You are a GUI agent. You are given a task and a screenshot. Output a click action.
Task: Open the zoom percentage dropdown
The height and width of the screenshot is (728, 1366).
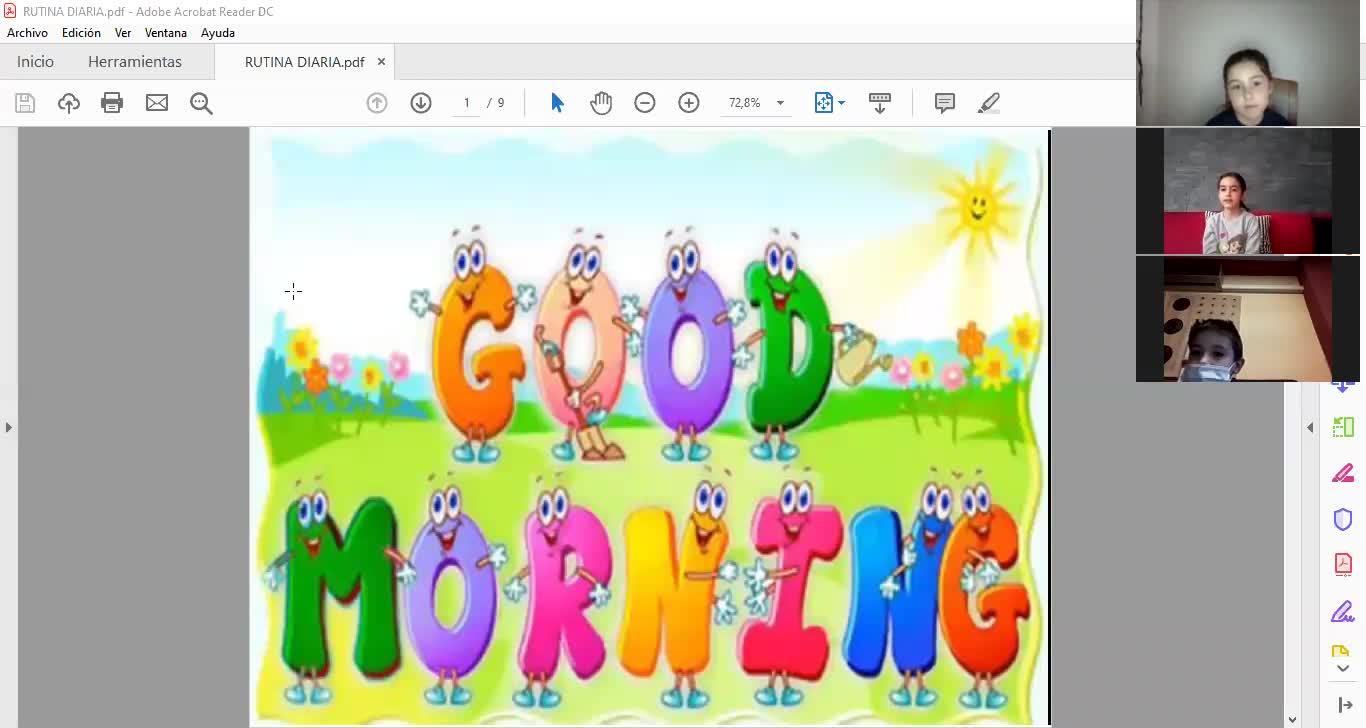tap(780, 103)
